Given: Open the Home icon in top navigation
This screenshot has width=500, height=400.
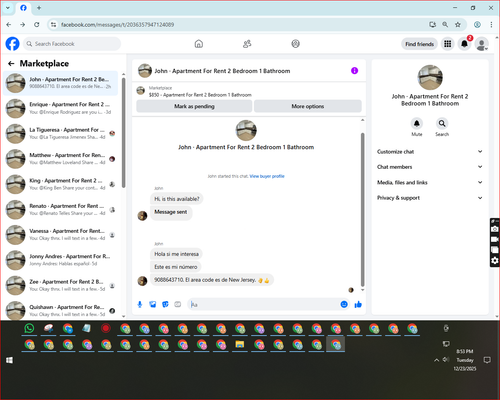Looking at the screenshot, I should point(199,44).
